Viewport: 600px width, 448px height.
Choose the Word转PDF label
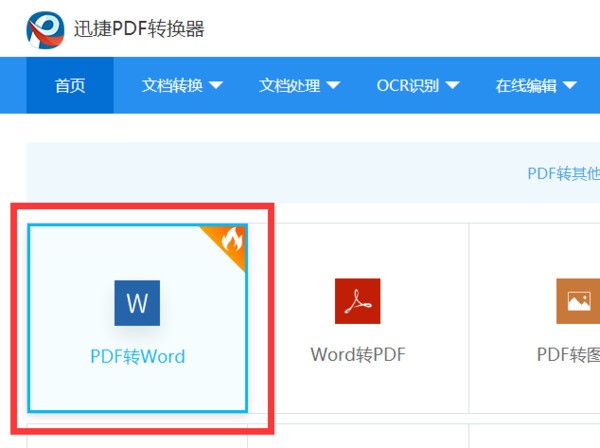(x=357, y=354)
